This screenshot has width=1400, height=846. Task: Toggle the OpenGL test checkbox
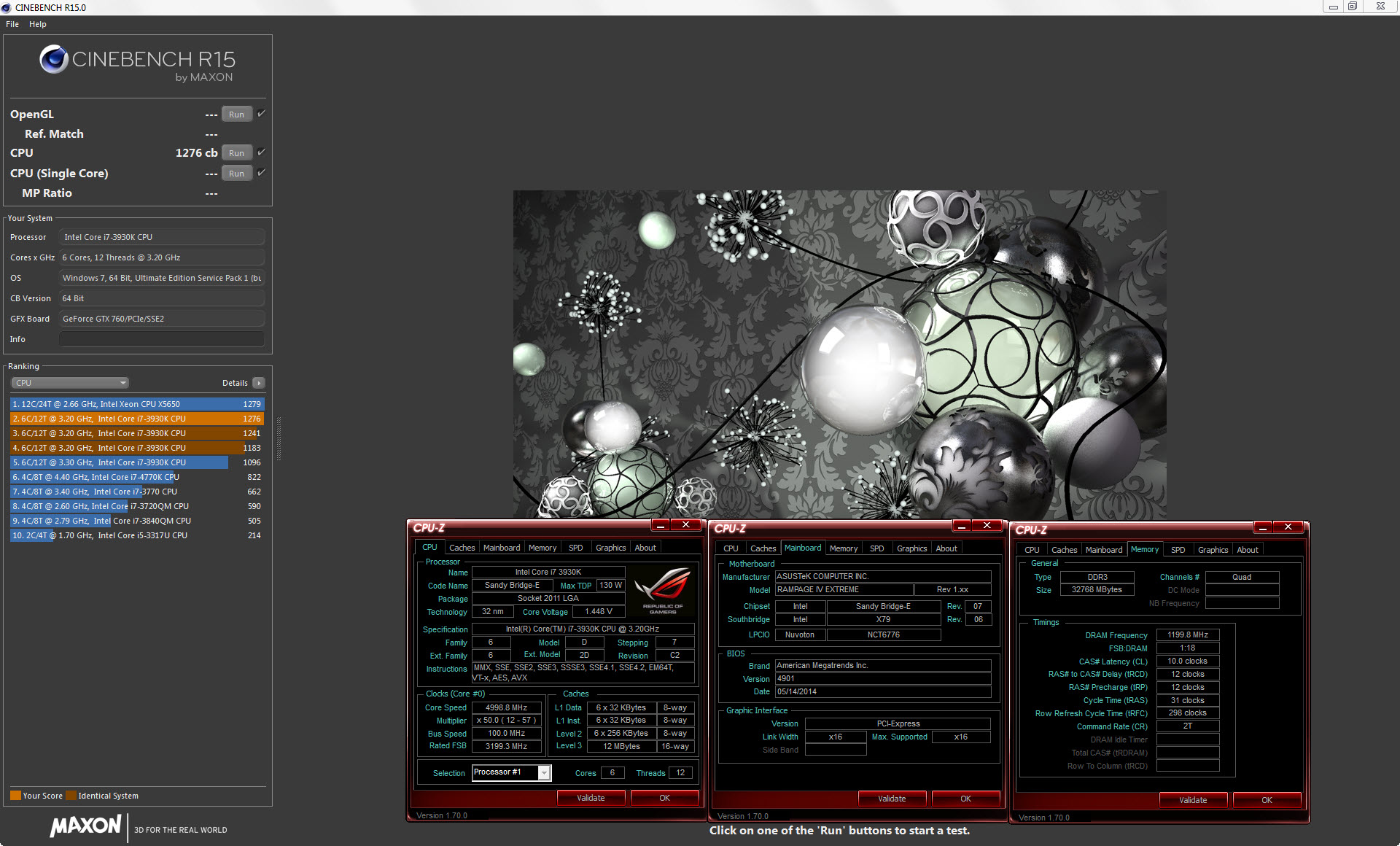coord(261,114)
